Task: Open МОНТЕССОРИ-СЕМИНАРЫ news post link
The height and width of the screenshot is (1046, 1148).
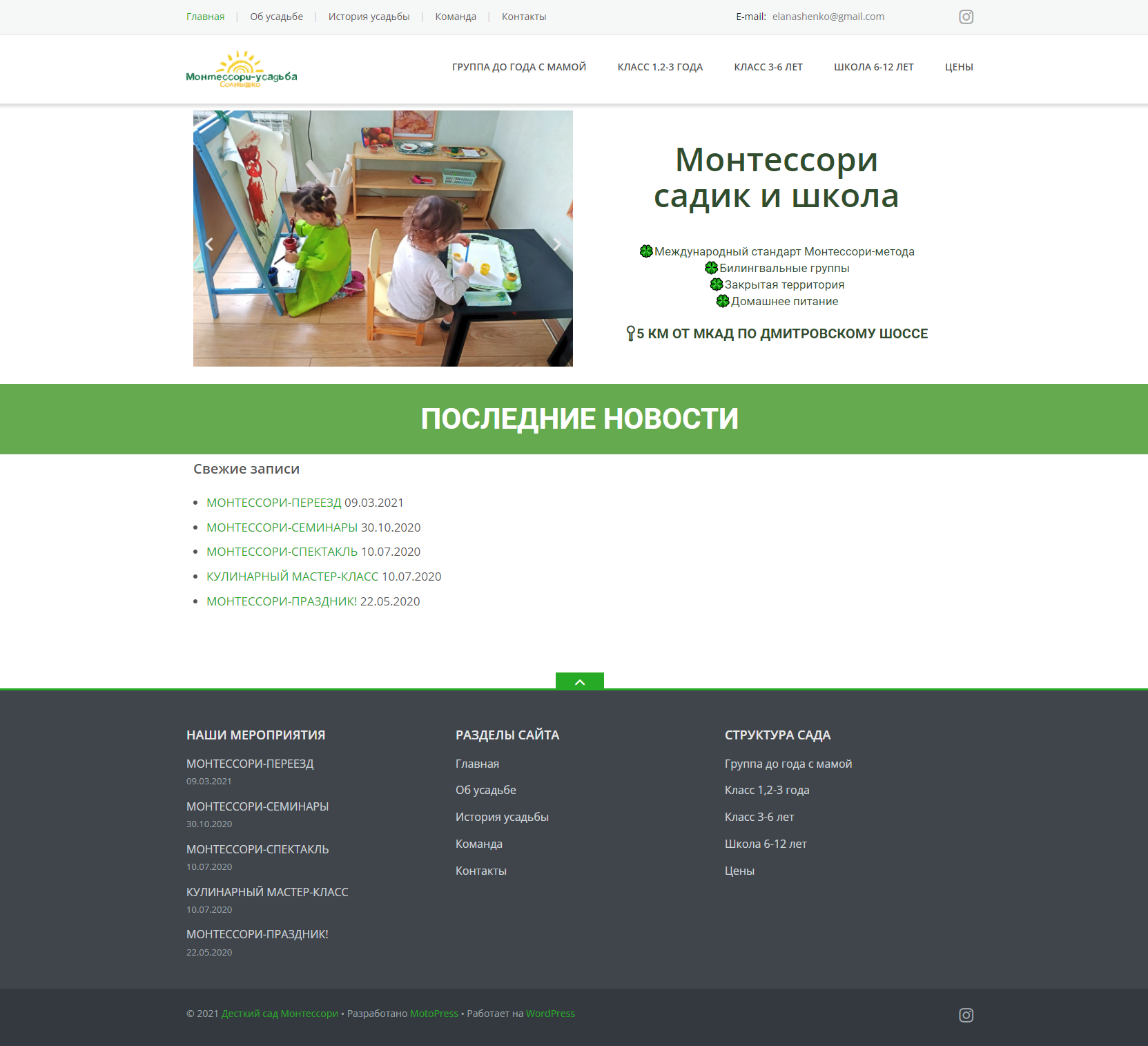Action: pyautogui.click(x=282, y=527)
